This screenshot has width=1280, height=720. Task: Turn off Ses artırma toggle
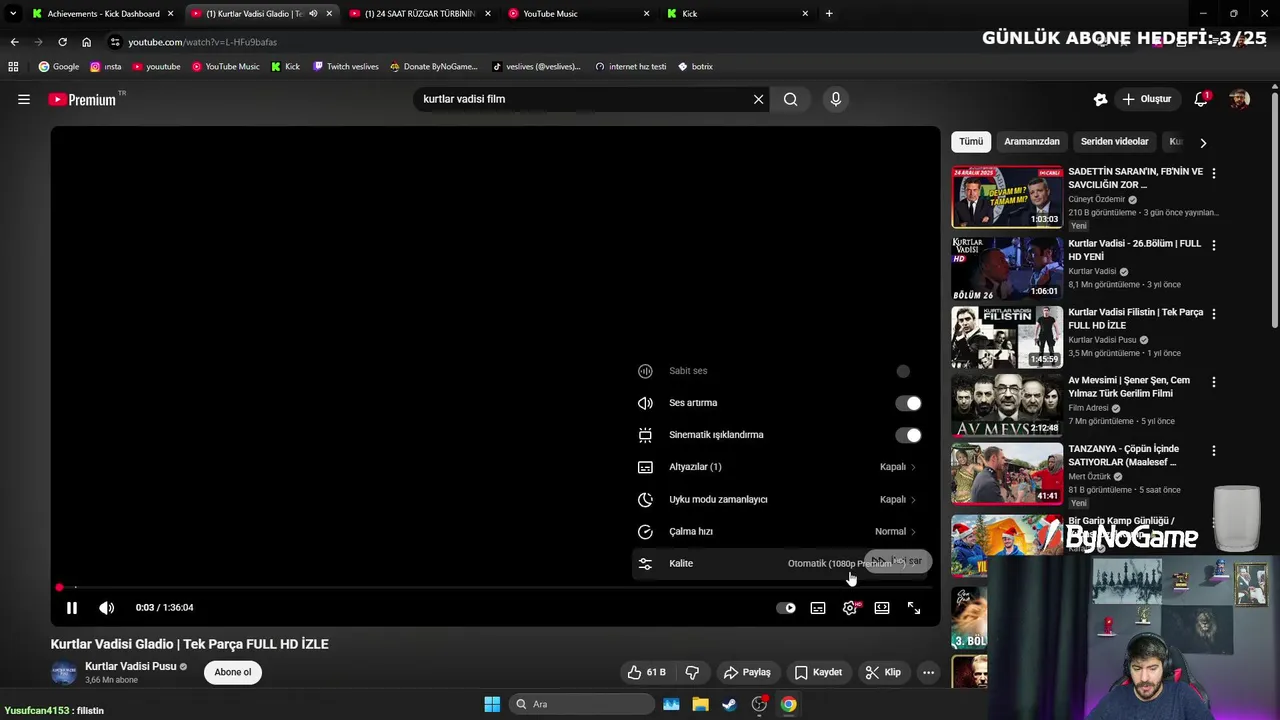908,403
